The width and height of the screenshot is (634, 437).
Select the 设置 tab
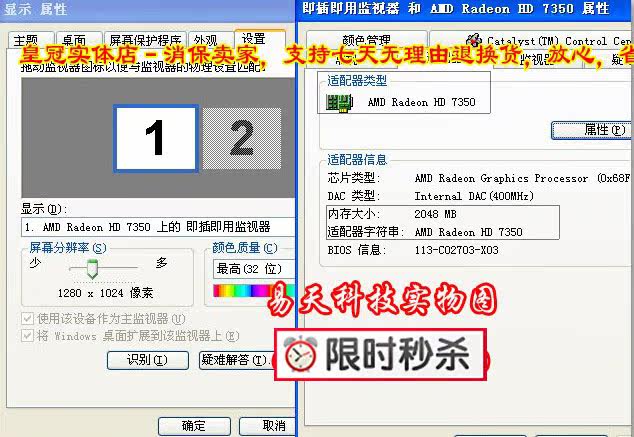click(x=260, y=39)
